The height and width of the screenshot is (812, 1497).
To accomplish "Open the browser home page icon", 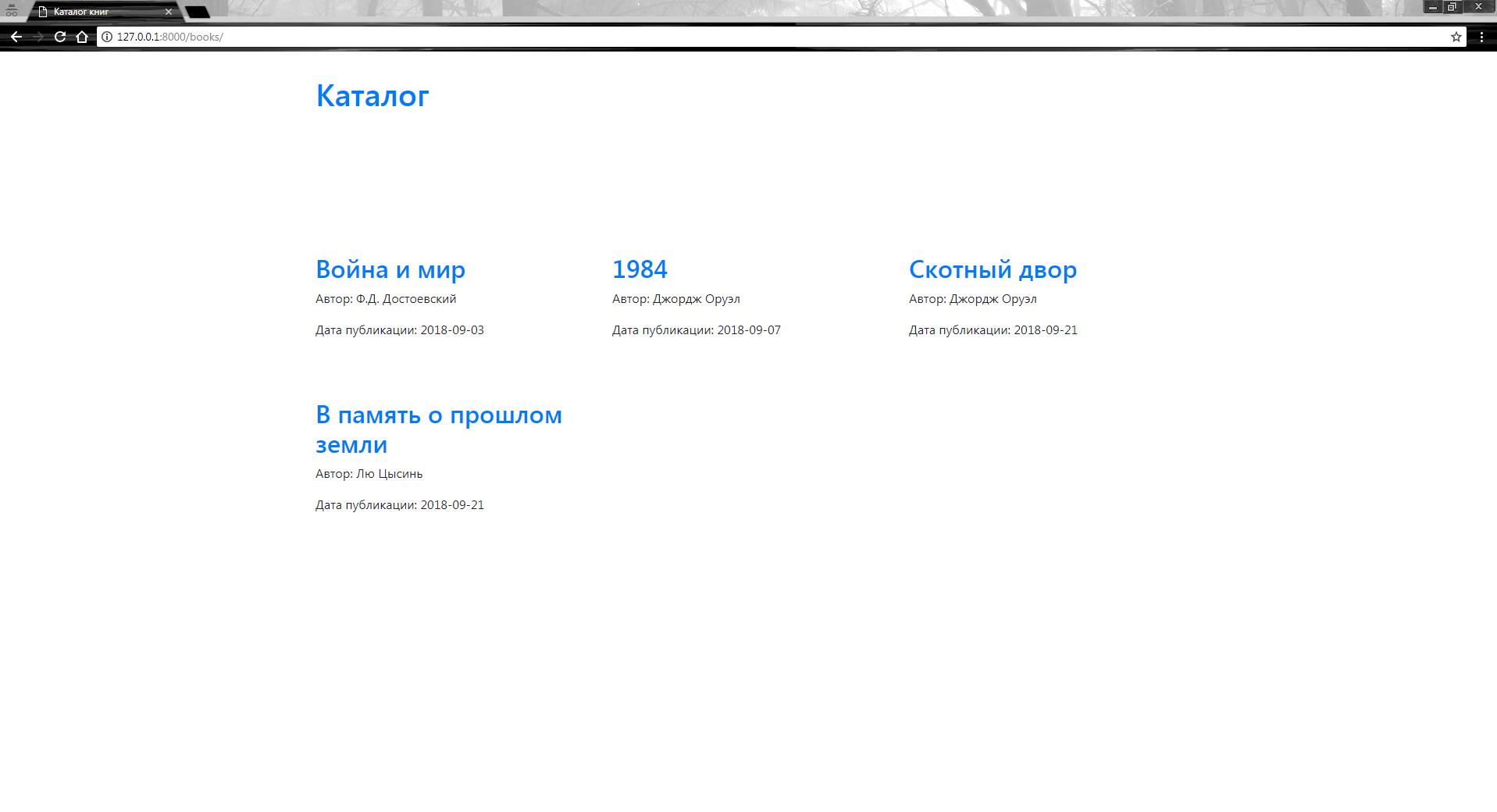I will 82,37.
